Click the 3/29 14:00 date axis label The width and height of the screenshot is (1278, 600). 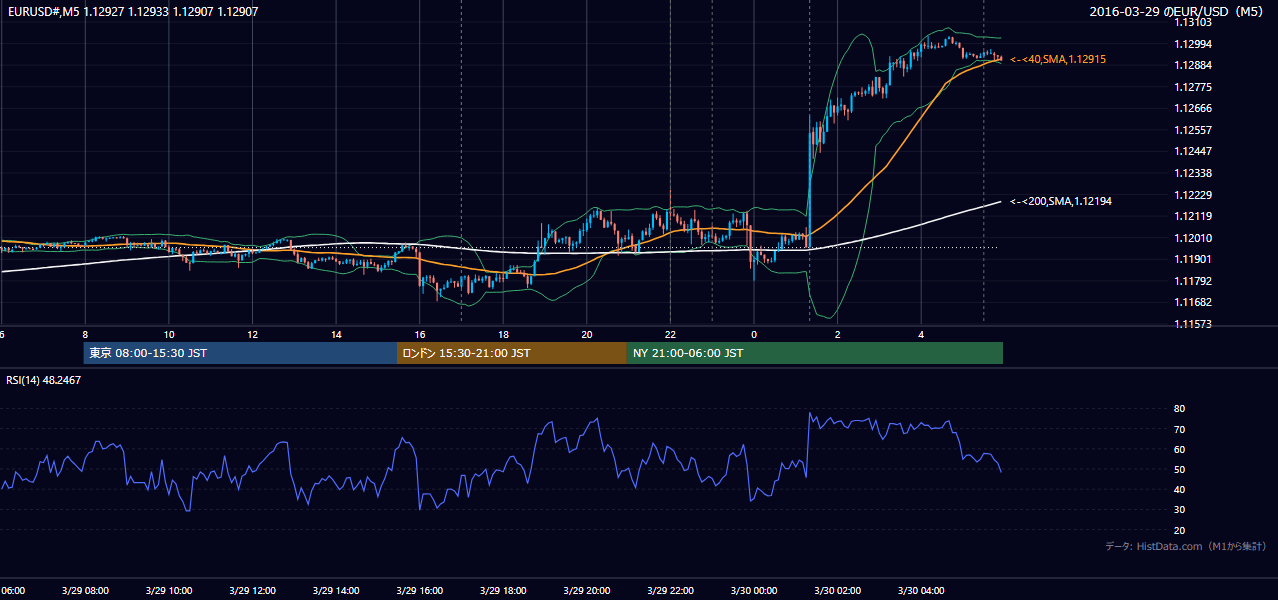pos(335,590)
